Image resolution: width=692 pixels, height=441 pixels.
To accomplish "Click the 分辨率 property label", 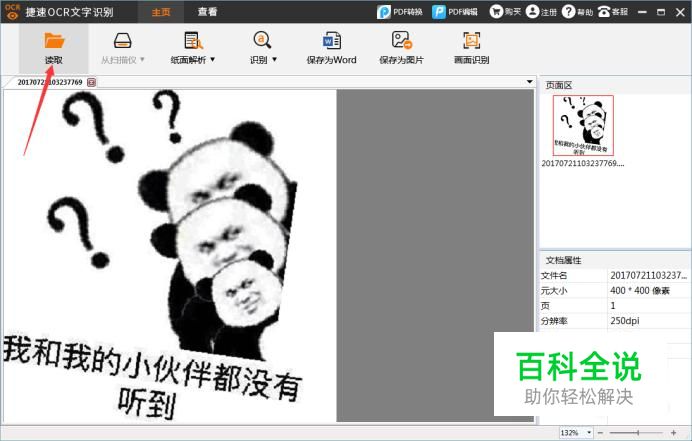I will [x=554, y=321].
